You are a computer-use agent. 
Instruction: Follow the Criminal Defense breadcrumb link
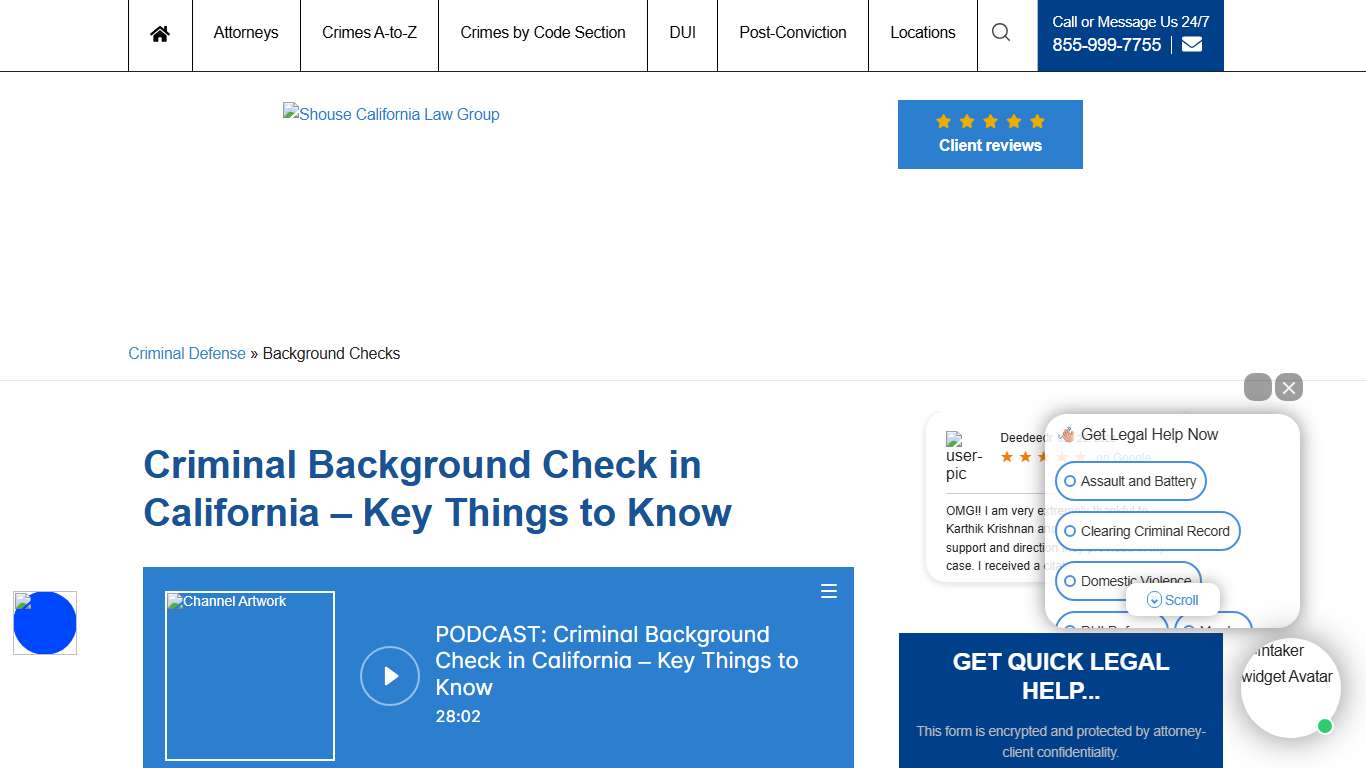coord(187,353)
